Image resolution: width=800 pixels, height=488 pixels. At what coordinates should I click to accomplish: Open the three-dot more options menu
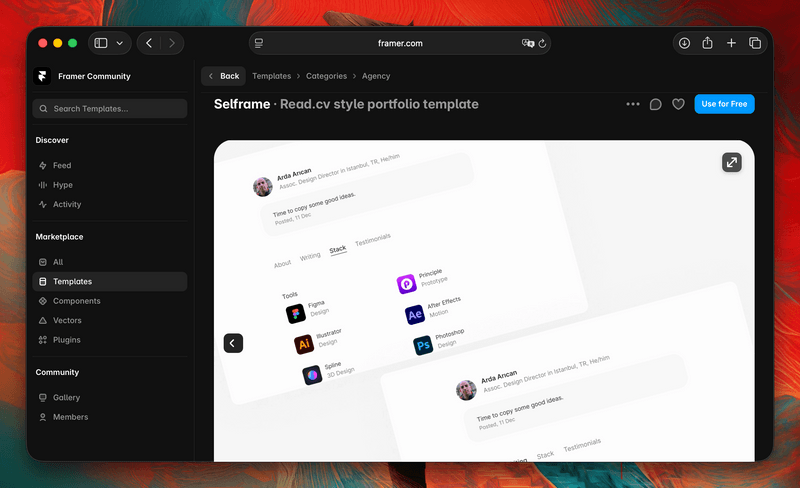pyautogui.click(x=633, y=104)
